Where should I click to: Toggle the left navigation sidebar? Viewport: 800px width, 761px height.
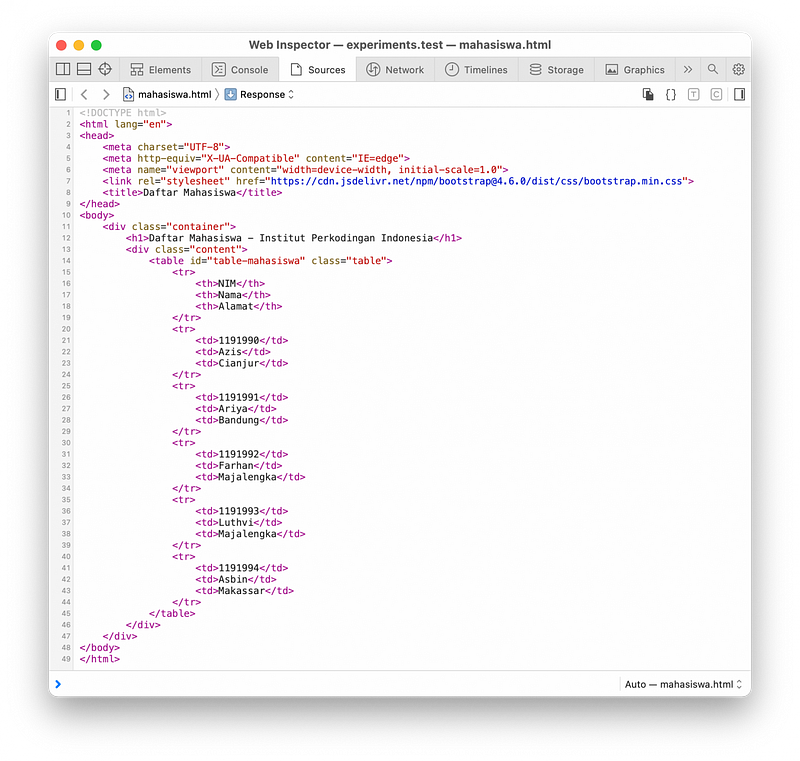pyautogui.click(x=61, y=95)
